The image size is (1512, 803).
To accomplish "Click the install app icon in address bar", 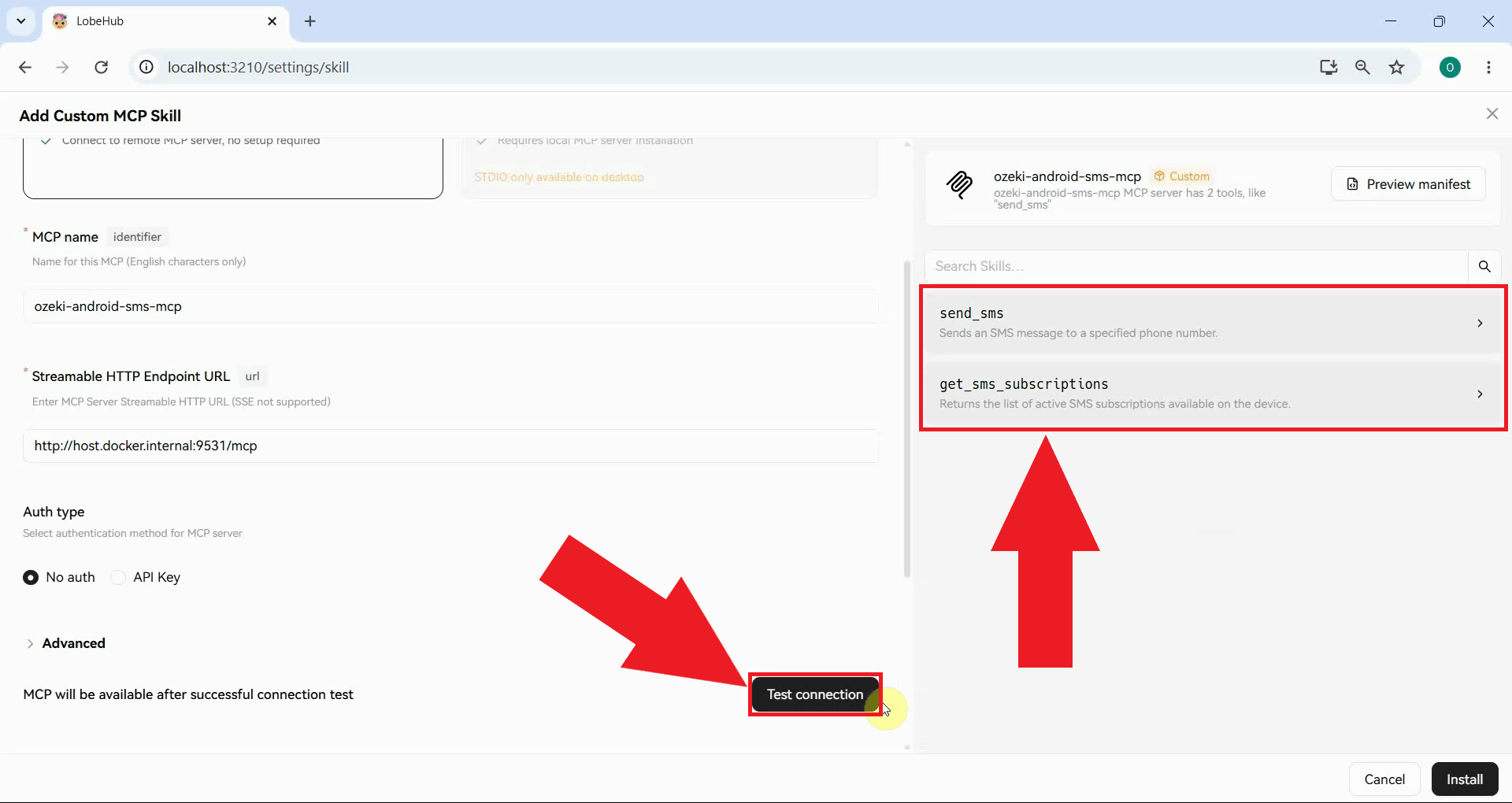I will click(1329, 67).
